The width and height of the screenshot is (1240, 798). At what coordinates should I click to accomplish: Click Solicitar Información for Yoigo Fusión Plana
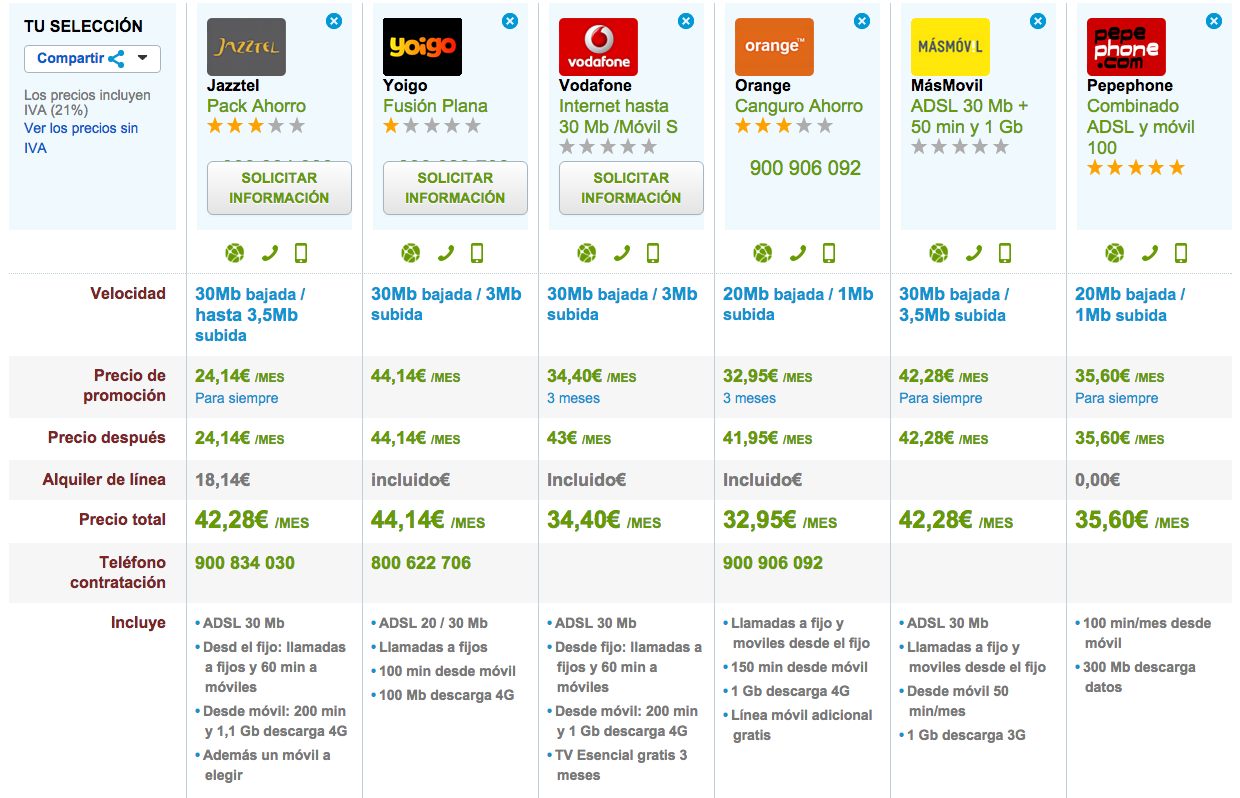click(455, 188)
